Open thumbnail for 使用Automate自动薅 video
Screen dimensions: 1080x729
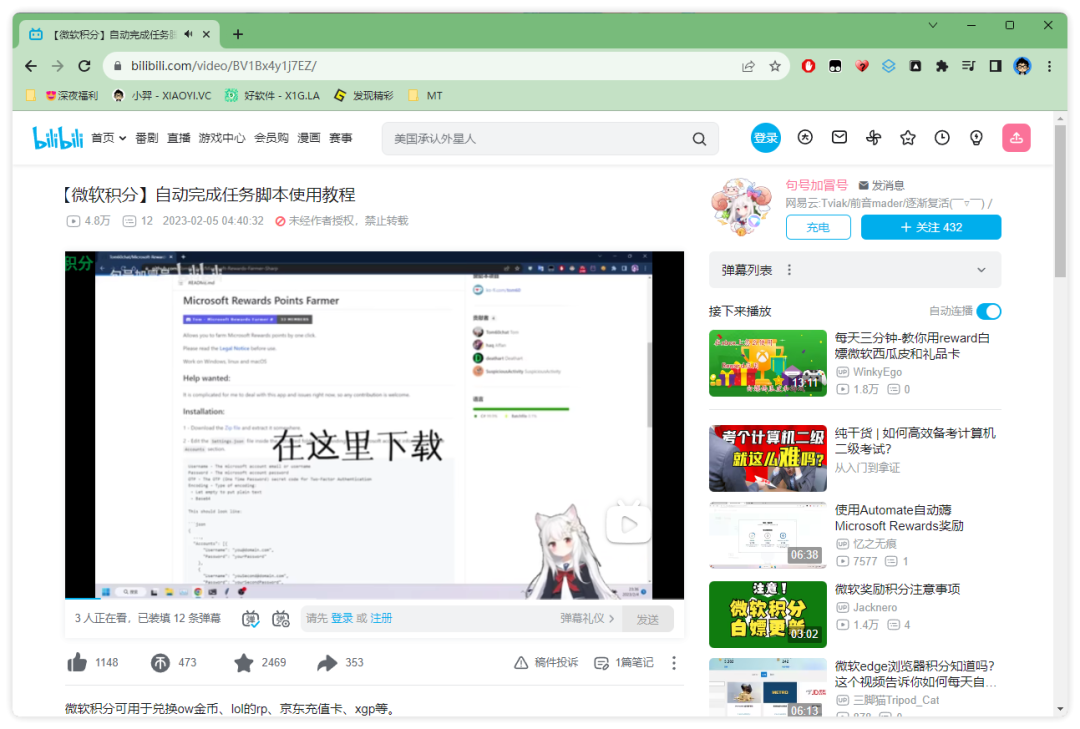[767, 535]
